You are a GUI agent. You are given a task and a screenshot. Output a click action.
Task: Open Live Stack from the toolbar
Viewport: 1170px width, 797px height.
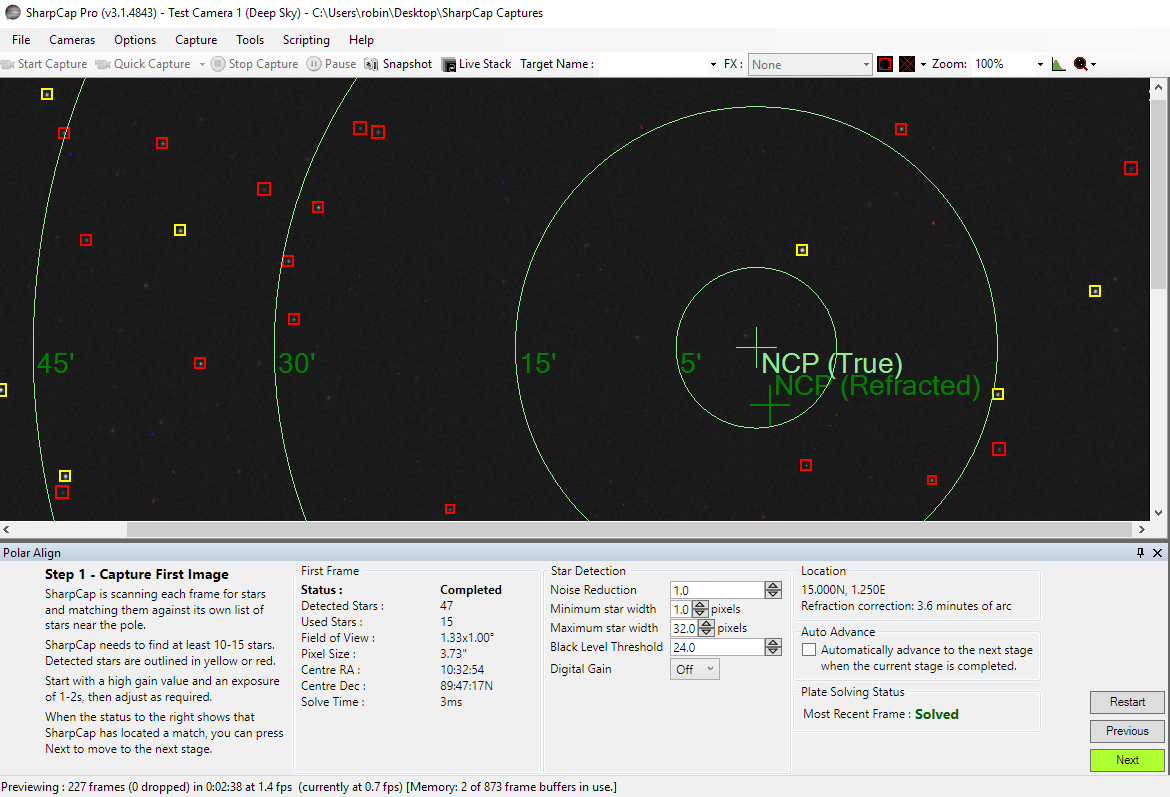pyautogui.click(x=477, y=64)
